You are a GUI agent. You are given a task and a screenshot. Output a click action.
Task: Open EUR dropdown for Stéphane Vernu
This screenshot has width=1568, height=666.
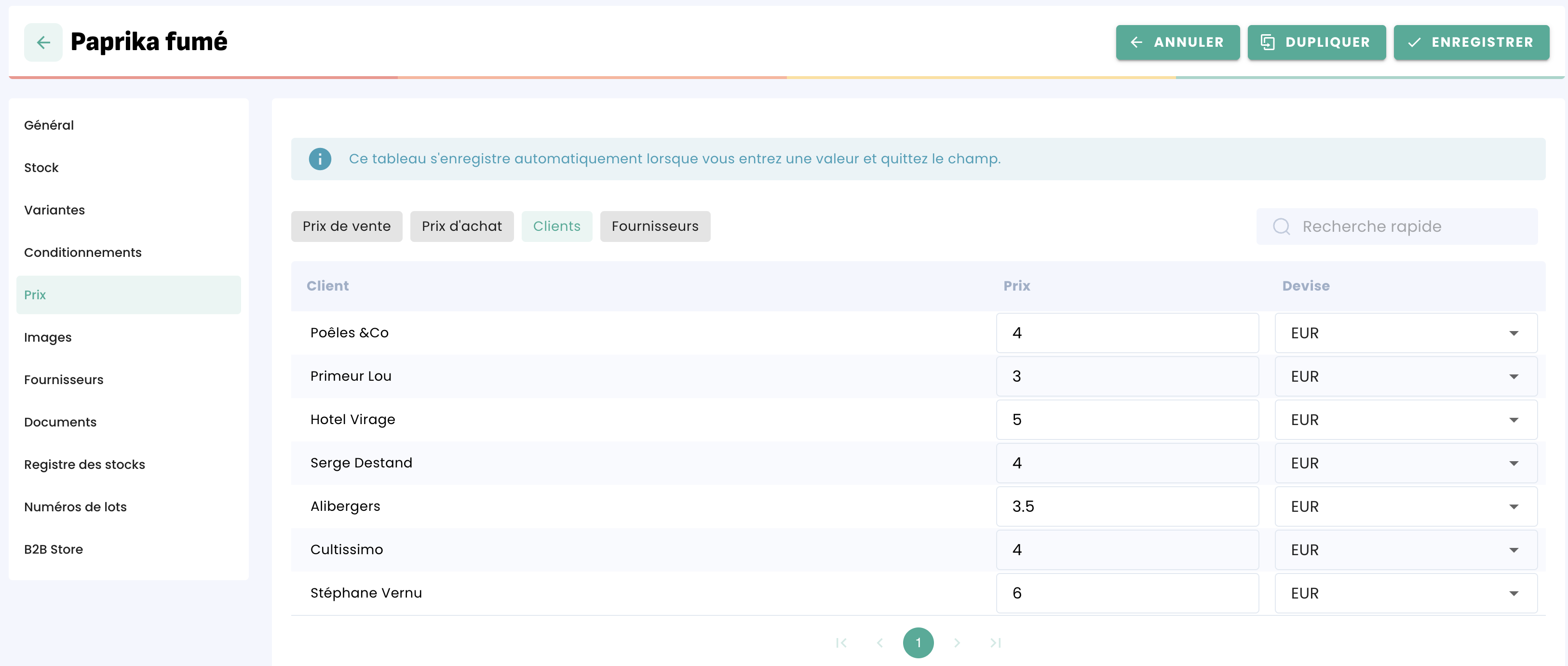(x=1406, y=593)
